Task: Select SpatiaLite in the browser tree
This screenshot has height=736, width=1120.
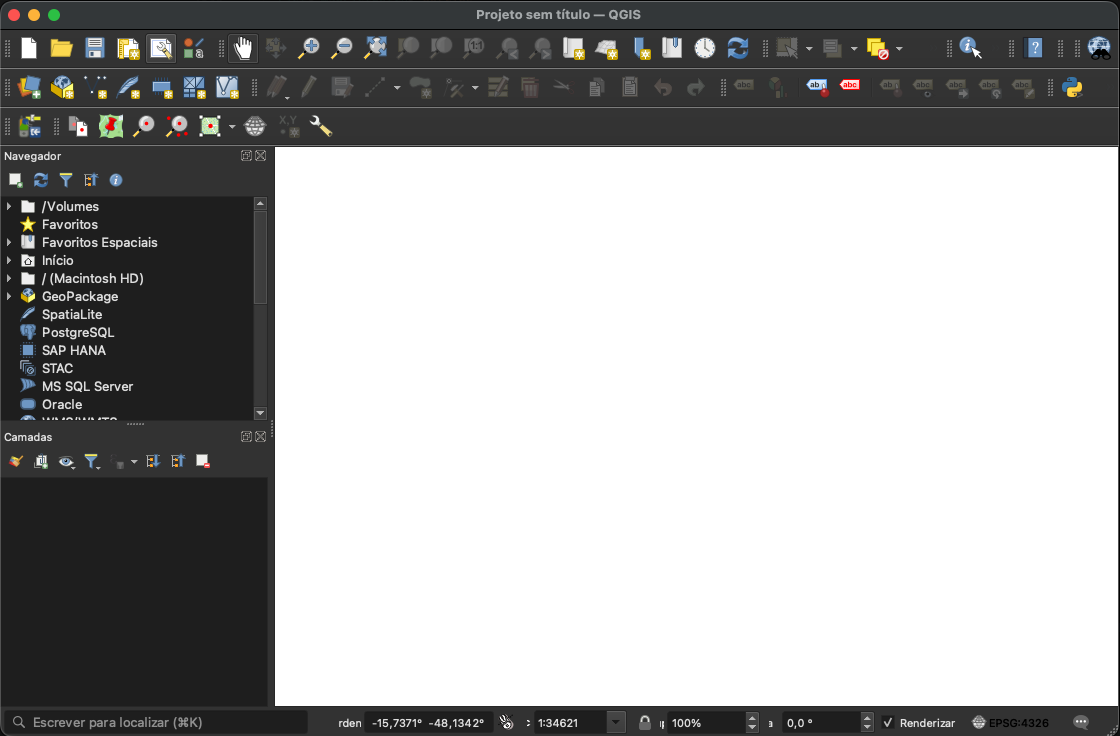Action: [x=71, y=314]
